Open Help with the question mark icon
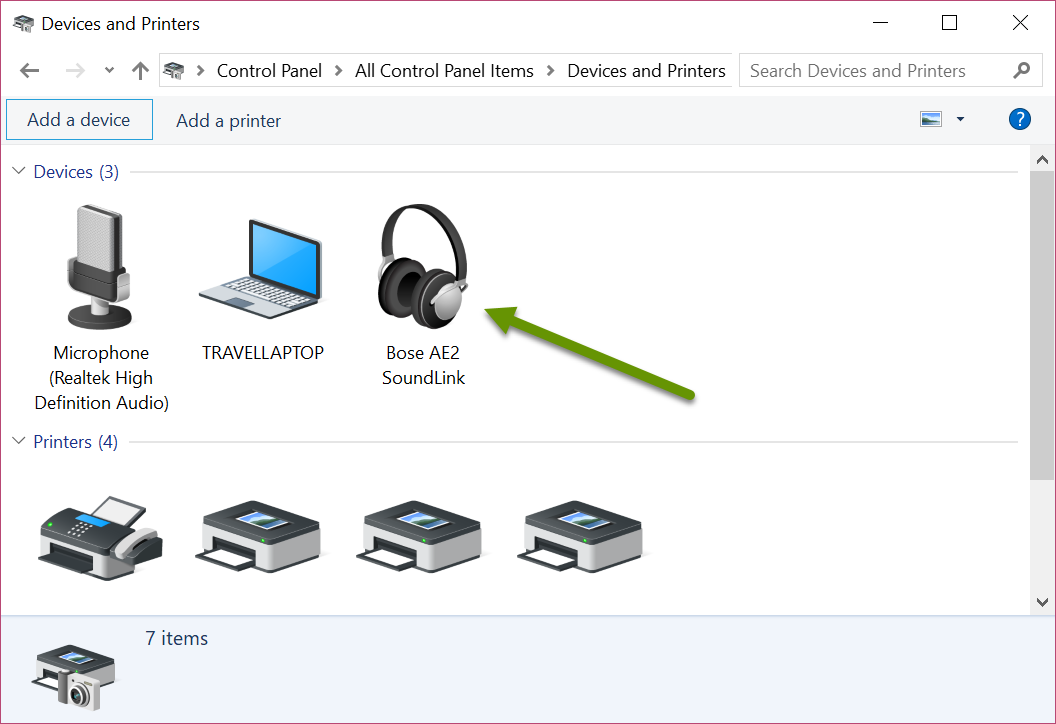 click(1019, 118)
